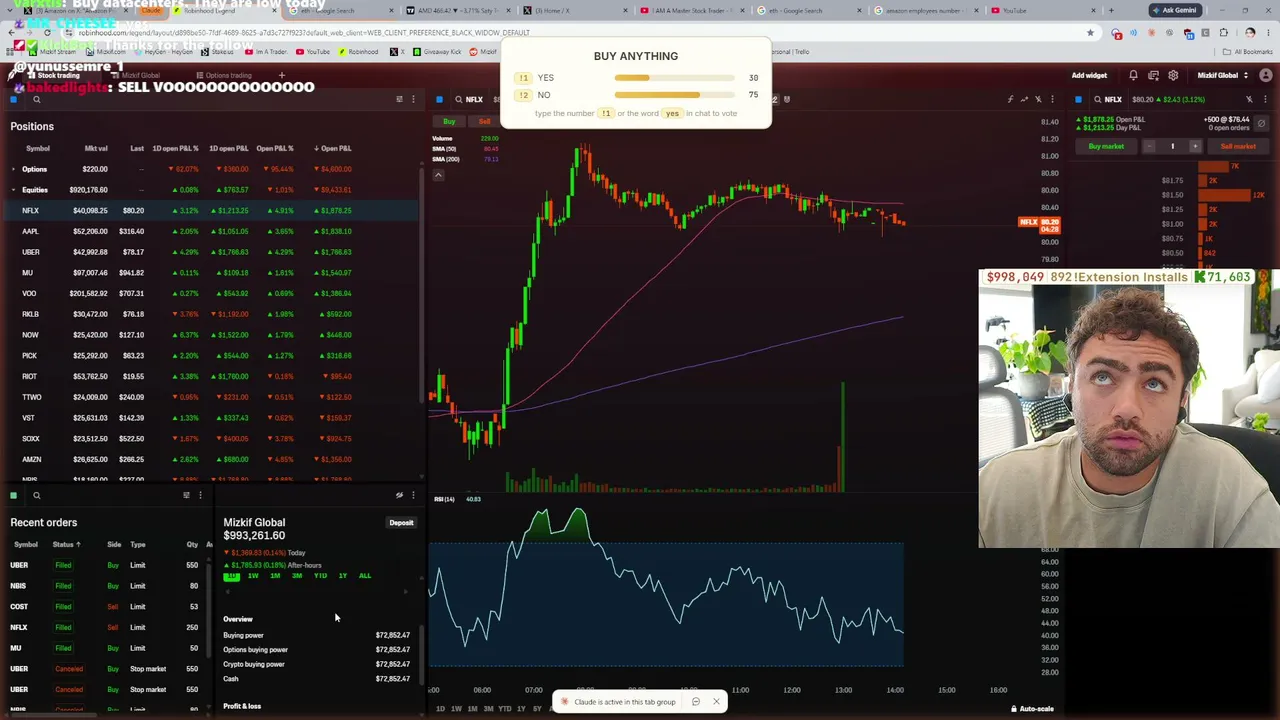Click crossed-tools icon in order ladder header
The width and height of the screenshot is (1280, 720).
click(1248, 99)
